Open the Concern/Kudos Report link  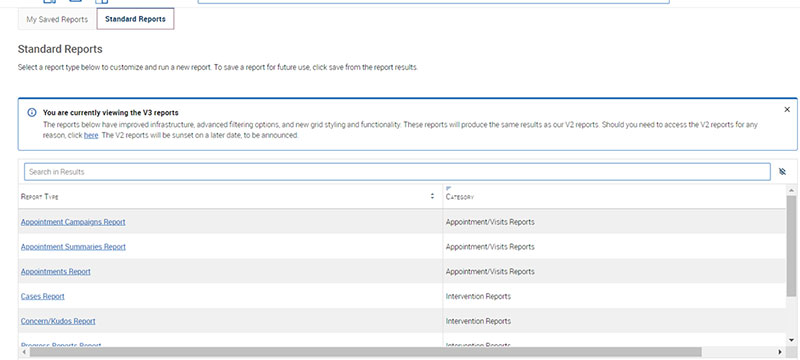tap(58, 321)
